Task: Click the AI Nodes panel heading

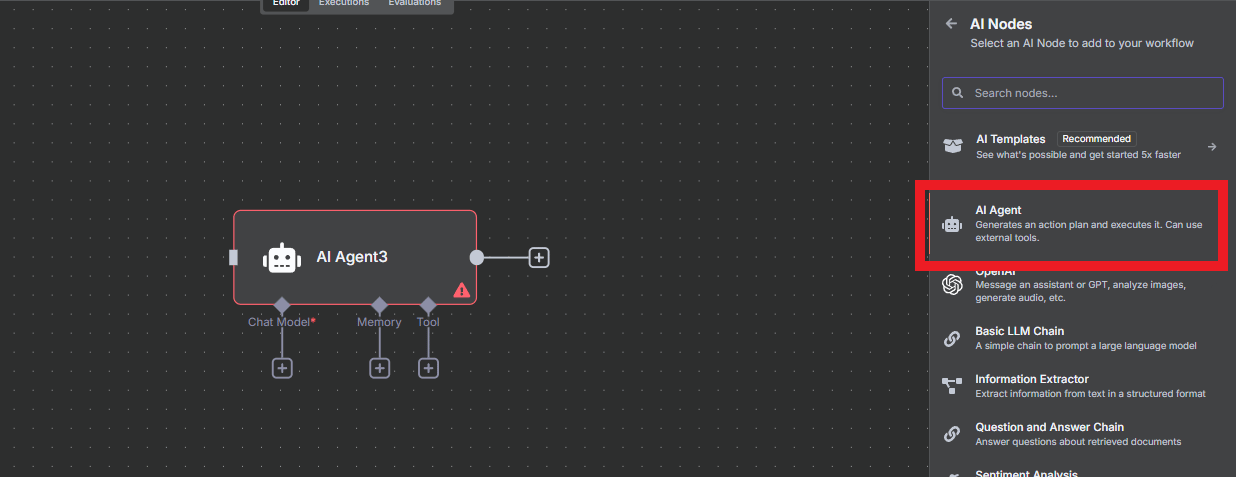Action: pyautogui.click(x=1001, y=24)
